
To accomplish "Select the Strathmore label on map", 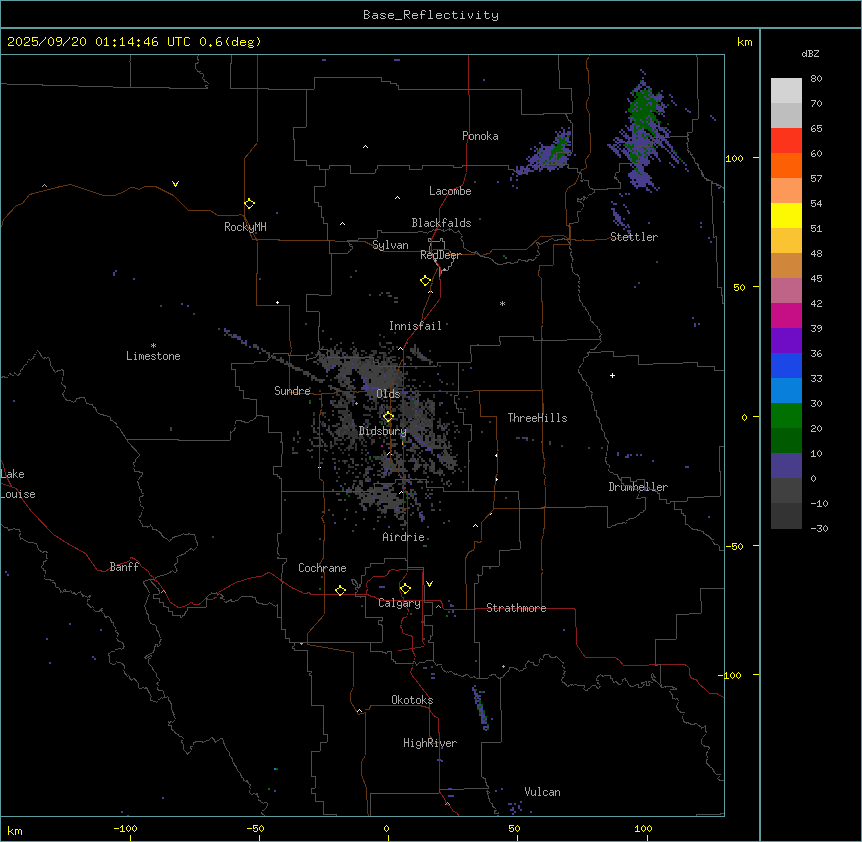I will [516, 608].
